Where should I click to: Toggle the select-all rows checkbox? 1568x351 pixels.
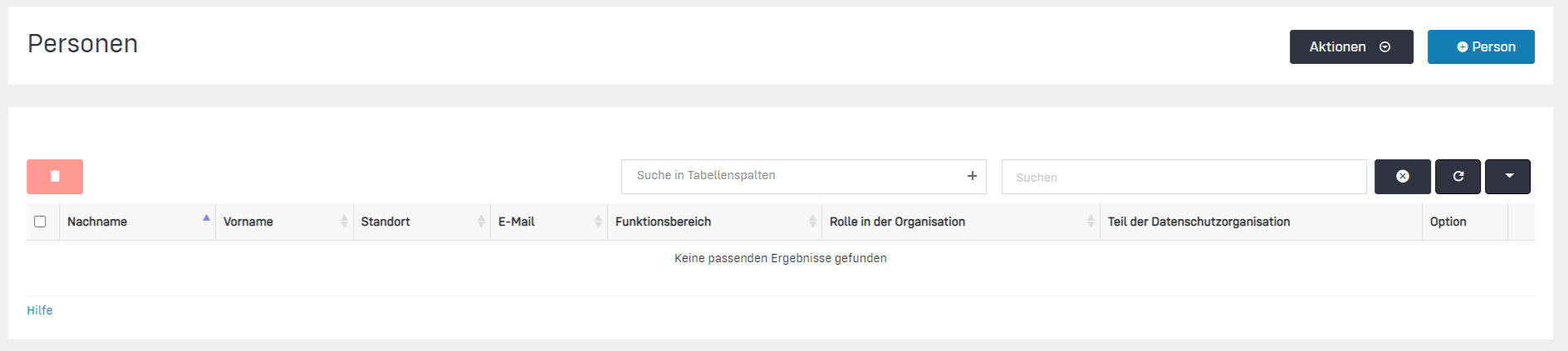coord(40,222)
